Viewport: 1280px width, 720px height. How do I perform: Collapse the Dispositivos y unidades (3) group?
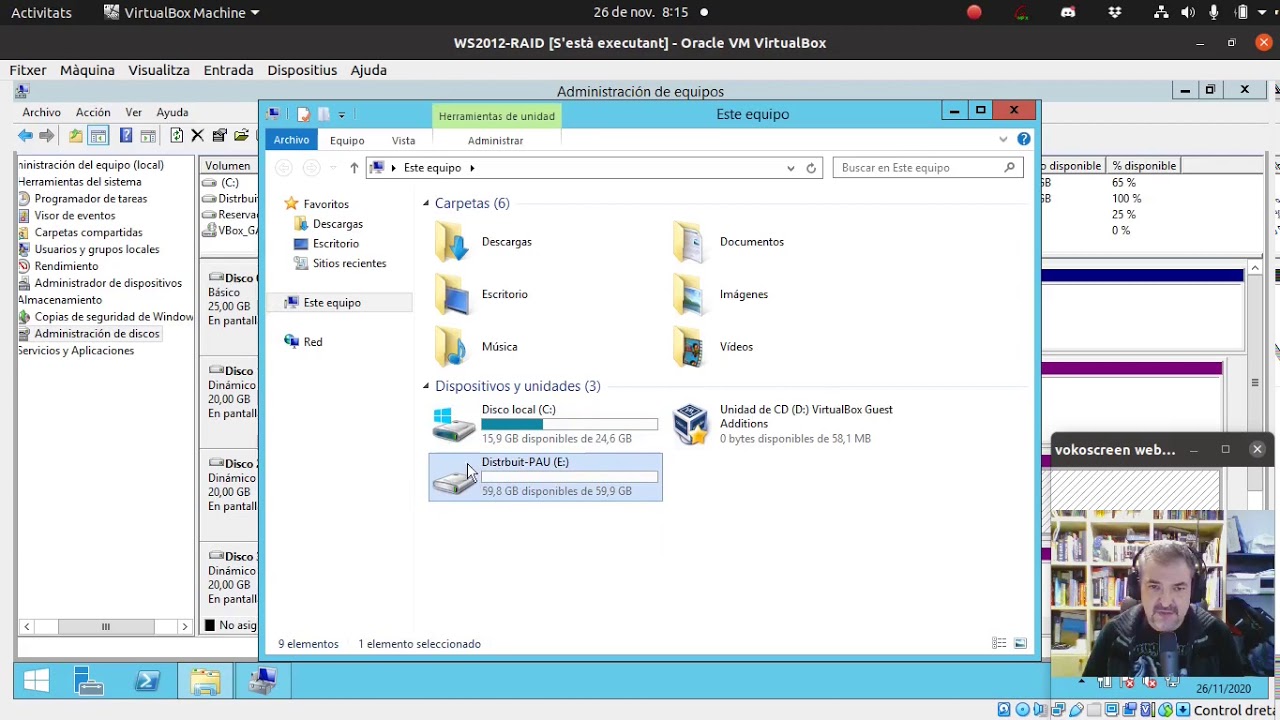426,386
